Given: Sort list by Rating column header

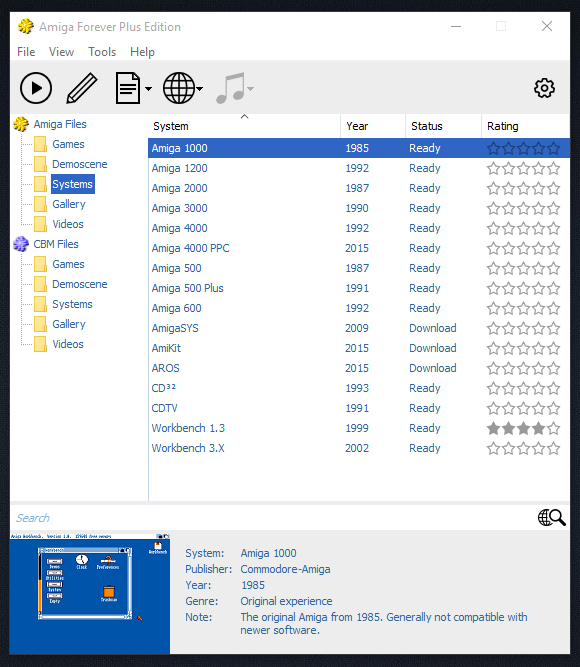Looking at the screenshot, I should [x=526, y=126].
